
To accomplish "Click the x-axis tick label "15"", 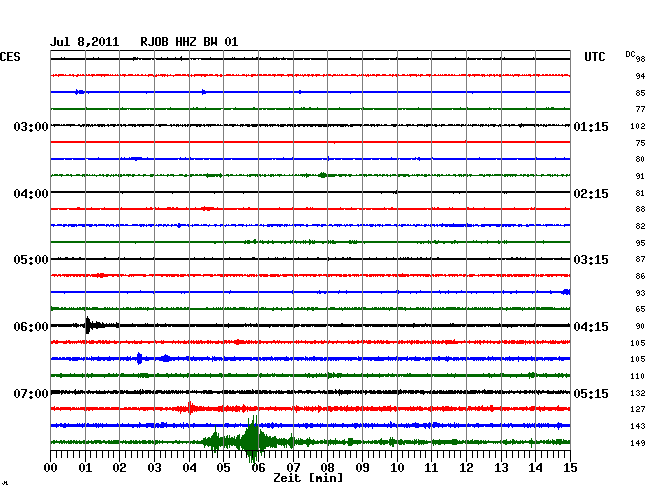I will click(x=570, y=467).
